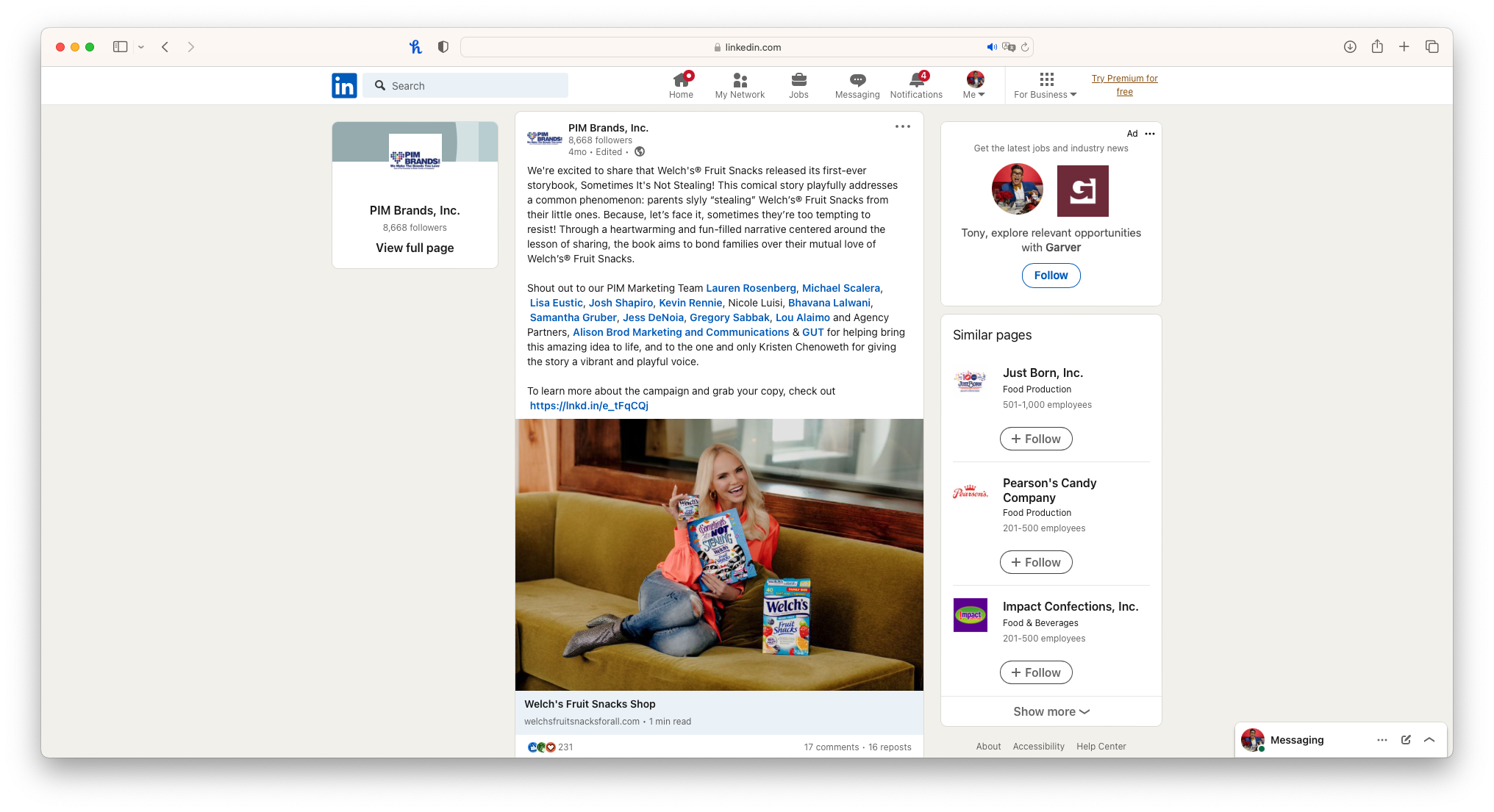
Task: Follow Pearson's Candy Company
Action: click(x=1036, y=562)
